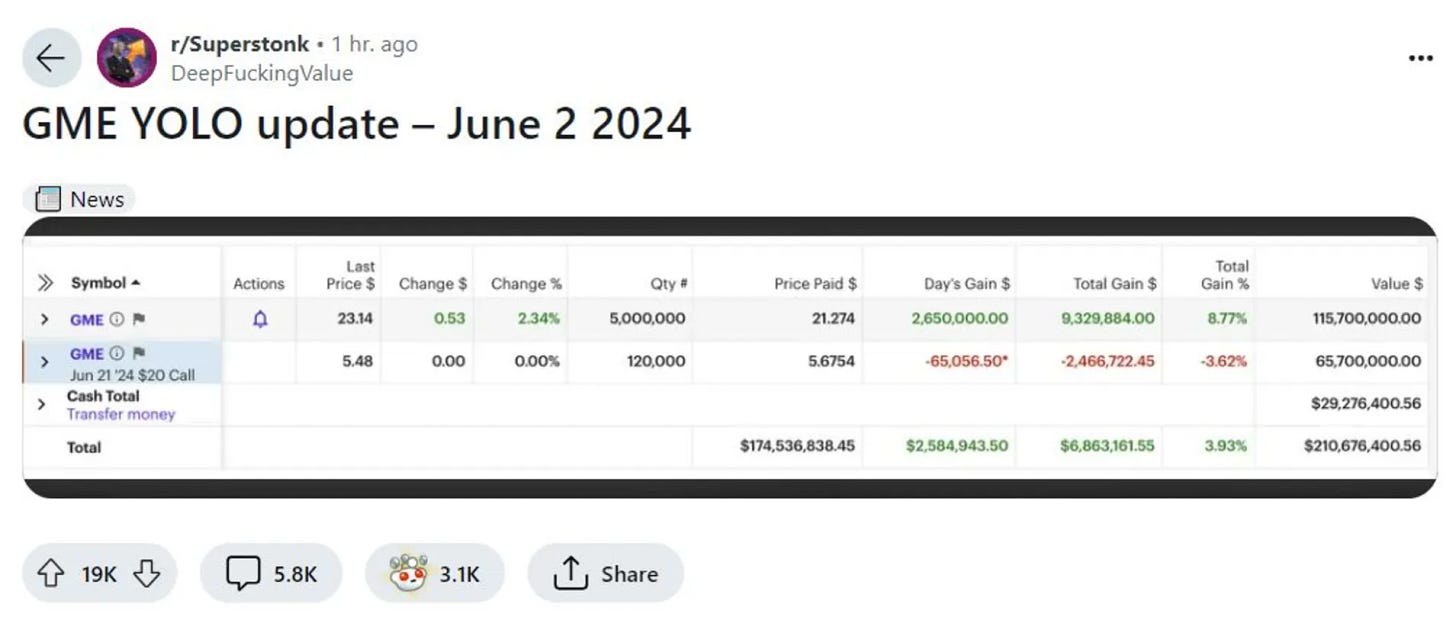
Task: Click the flag icon beside GME shares
Action: tap(139, 320)
